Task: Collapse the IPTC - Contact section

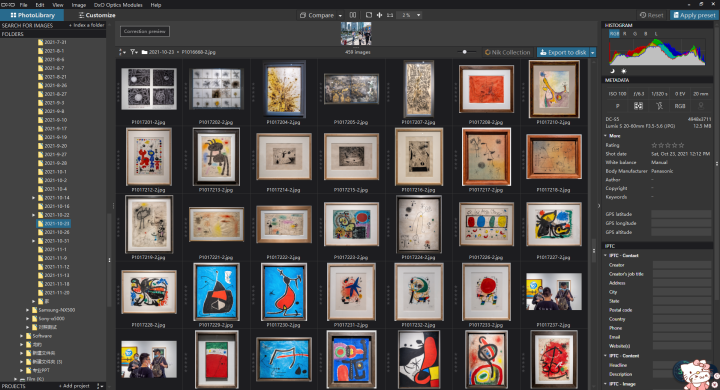Action: pos(605,255)
